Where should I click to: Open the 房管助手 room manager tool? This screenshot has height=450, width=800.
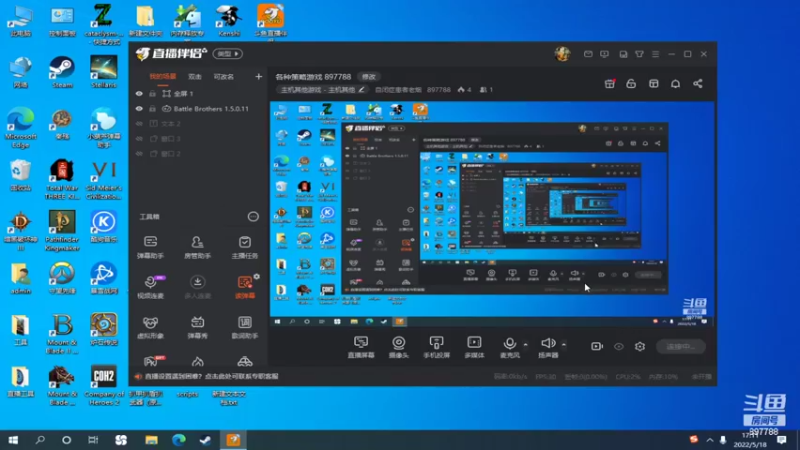[197, 247]
